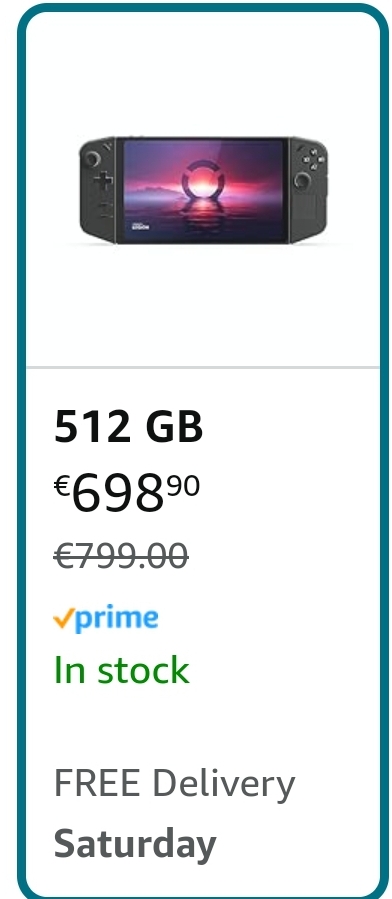
Task: Click the glowing ring on the console screen
Action: (203, 181)
